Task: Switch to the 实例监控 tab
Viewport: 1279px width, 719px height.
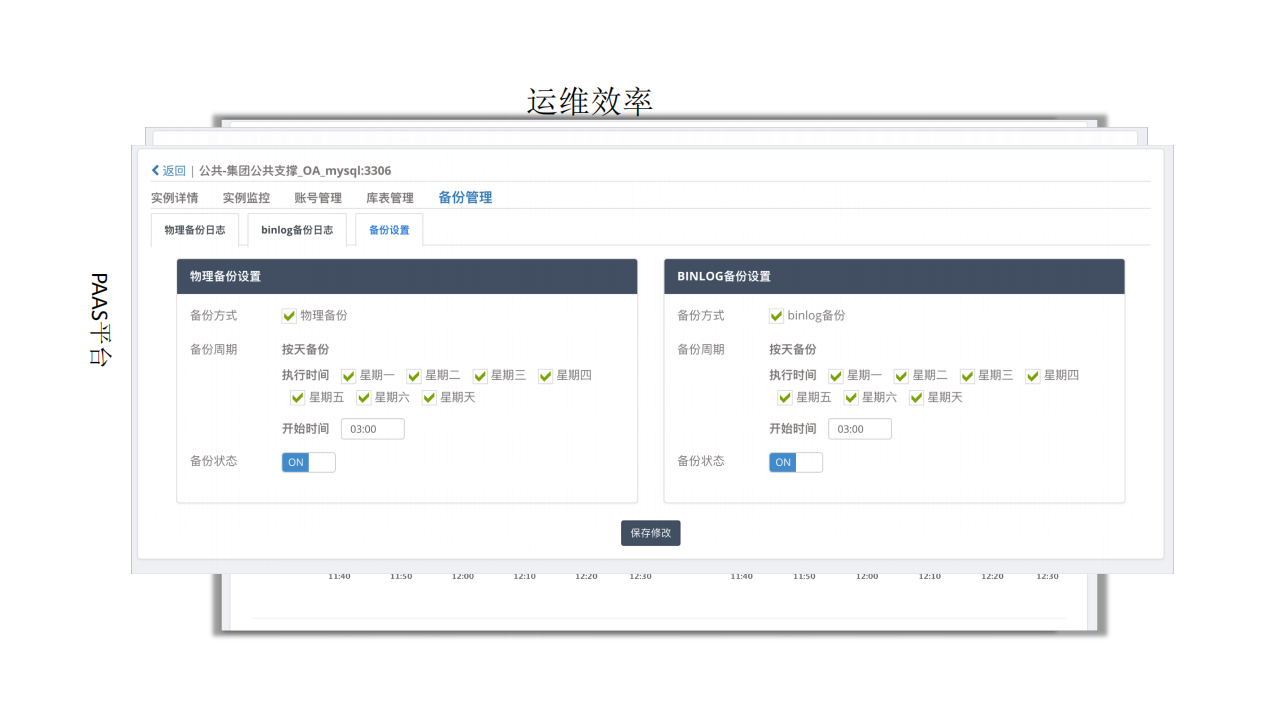Action: [245, 197]
